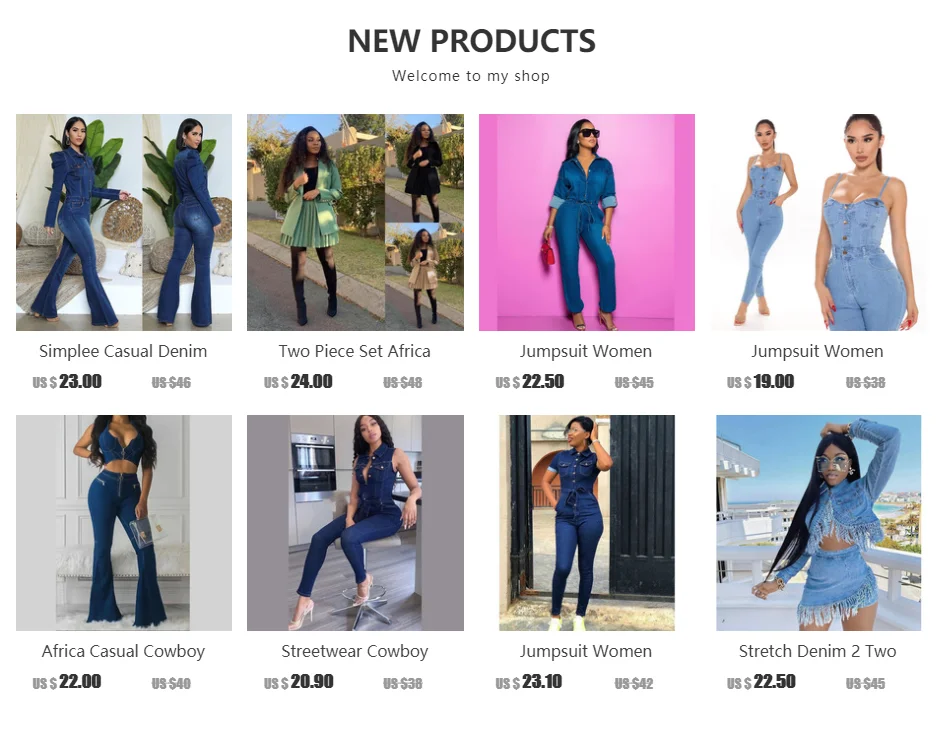Click the US $23.00 price
The height and width of the screenshot is (729, 943).
pyautogui.click(x=67, y=381)
